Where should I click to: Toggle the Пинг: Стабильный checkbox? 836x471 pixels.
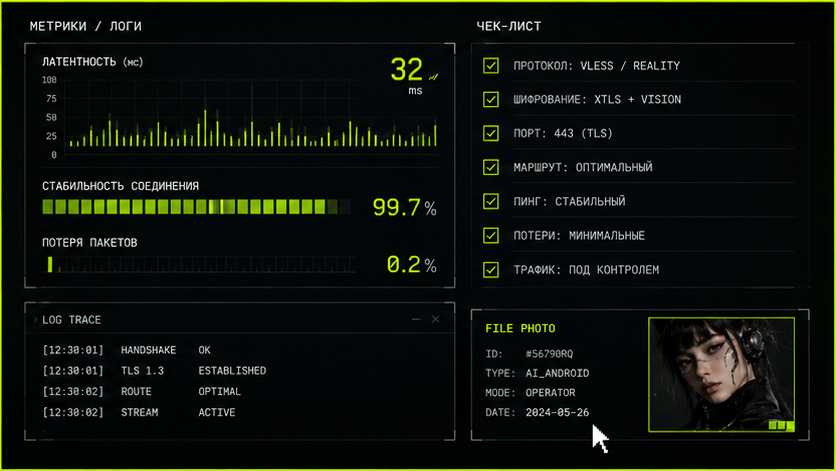491,201
